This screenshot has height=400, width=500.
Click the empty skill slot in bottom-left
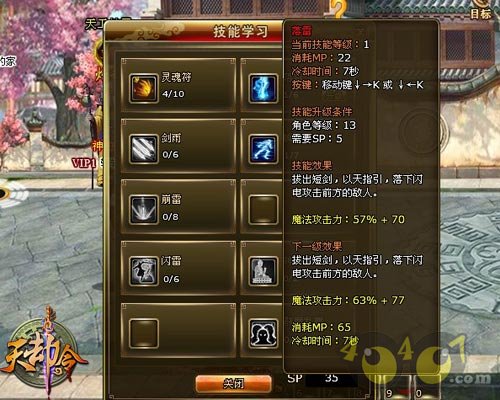[x=143, y=334]
